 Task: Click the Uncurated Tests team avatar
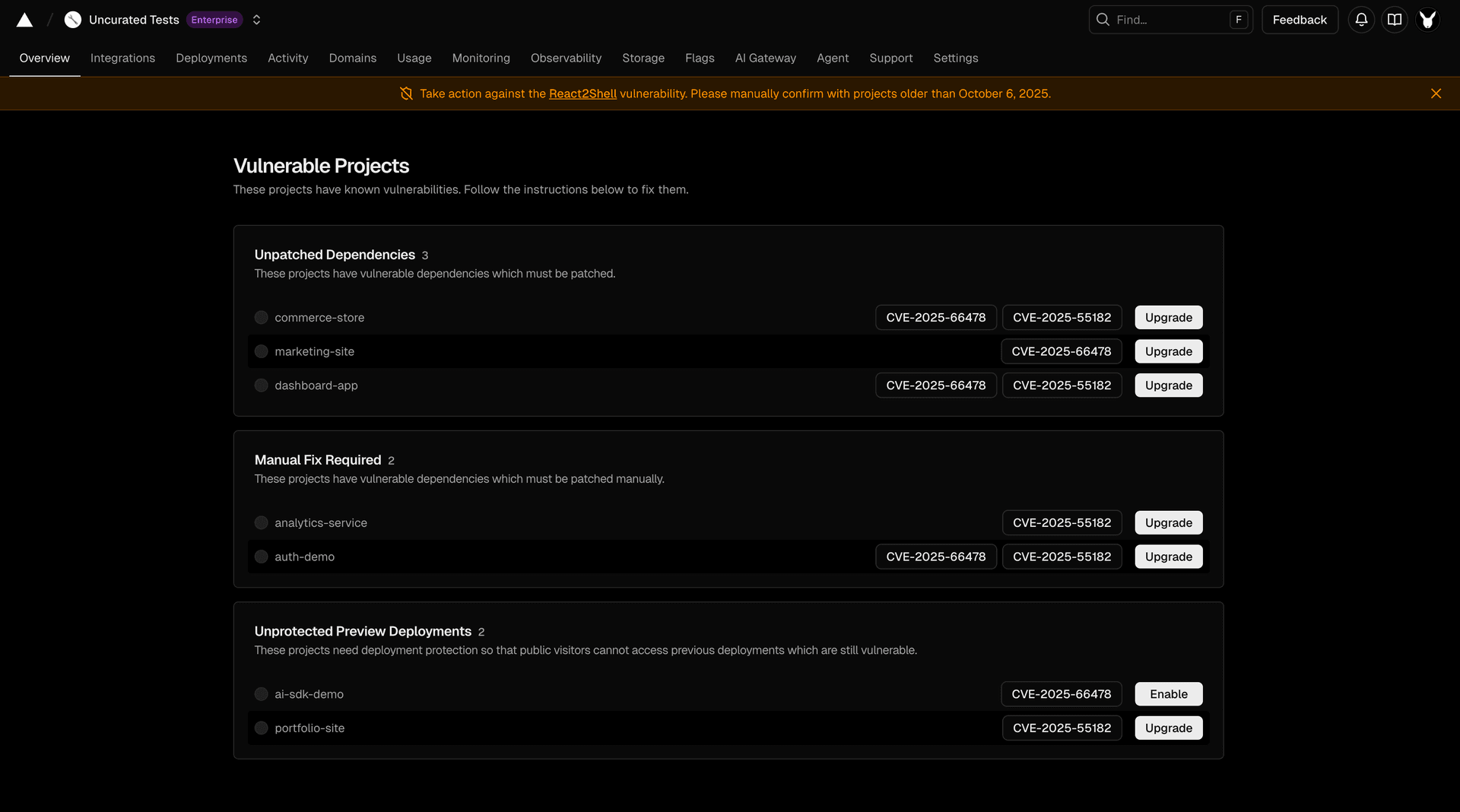[73, 20]
